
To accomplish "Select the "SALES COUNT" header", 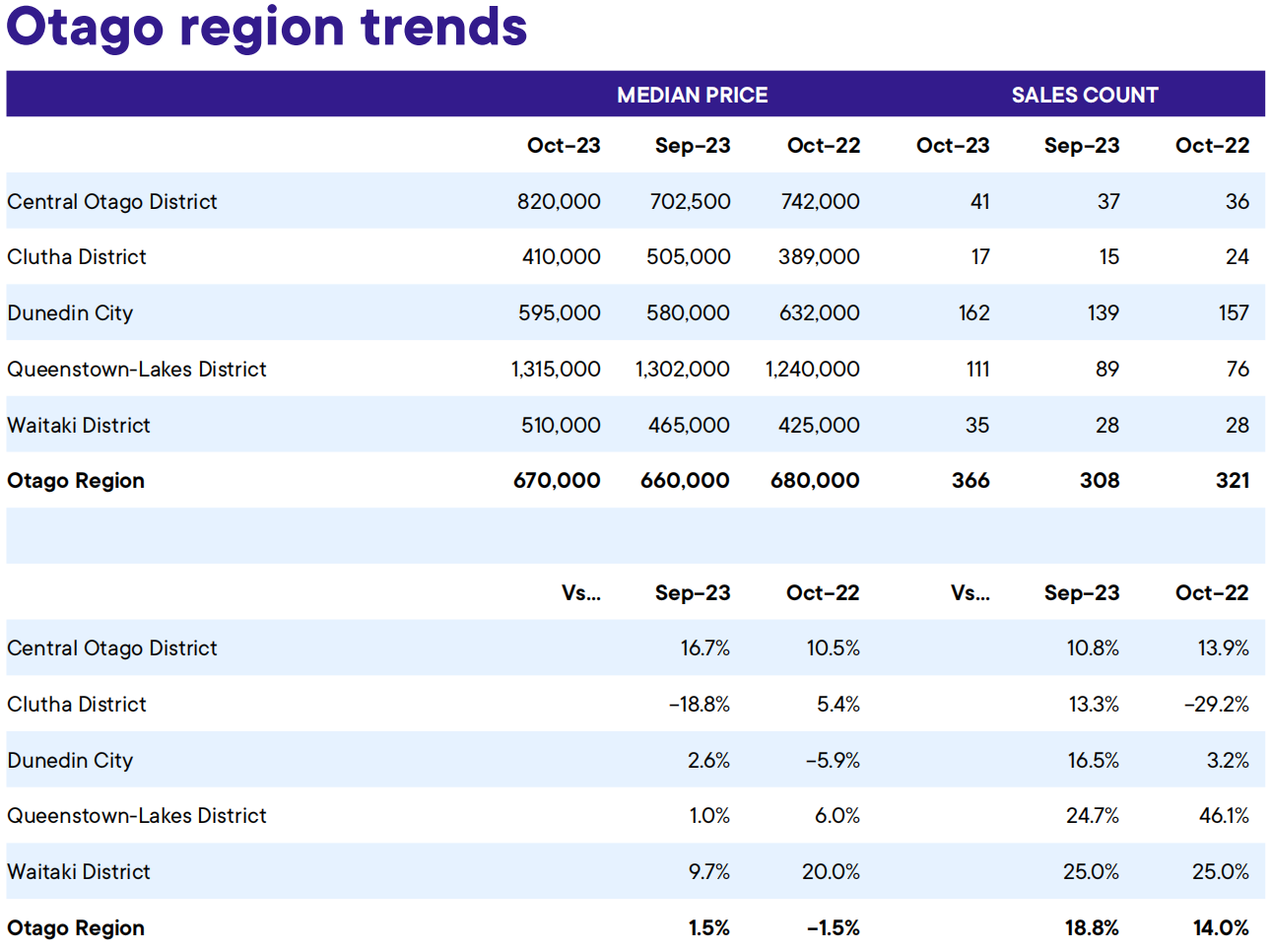I will [1085, 95].
